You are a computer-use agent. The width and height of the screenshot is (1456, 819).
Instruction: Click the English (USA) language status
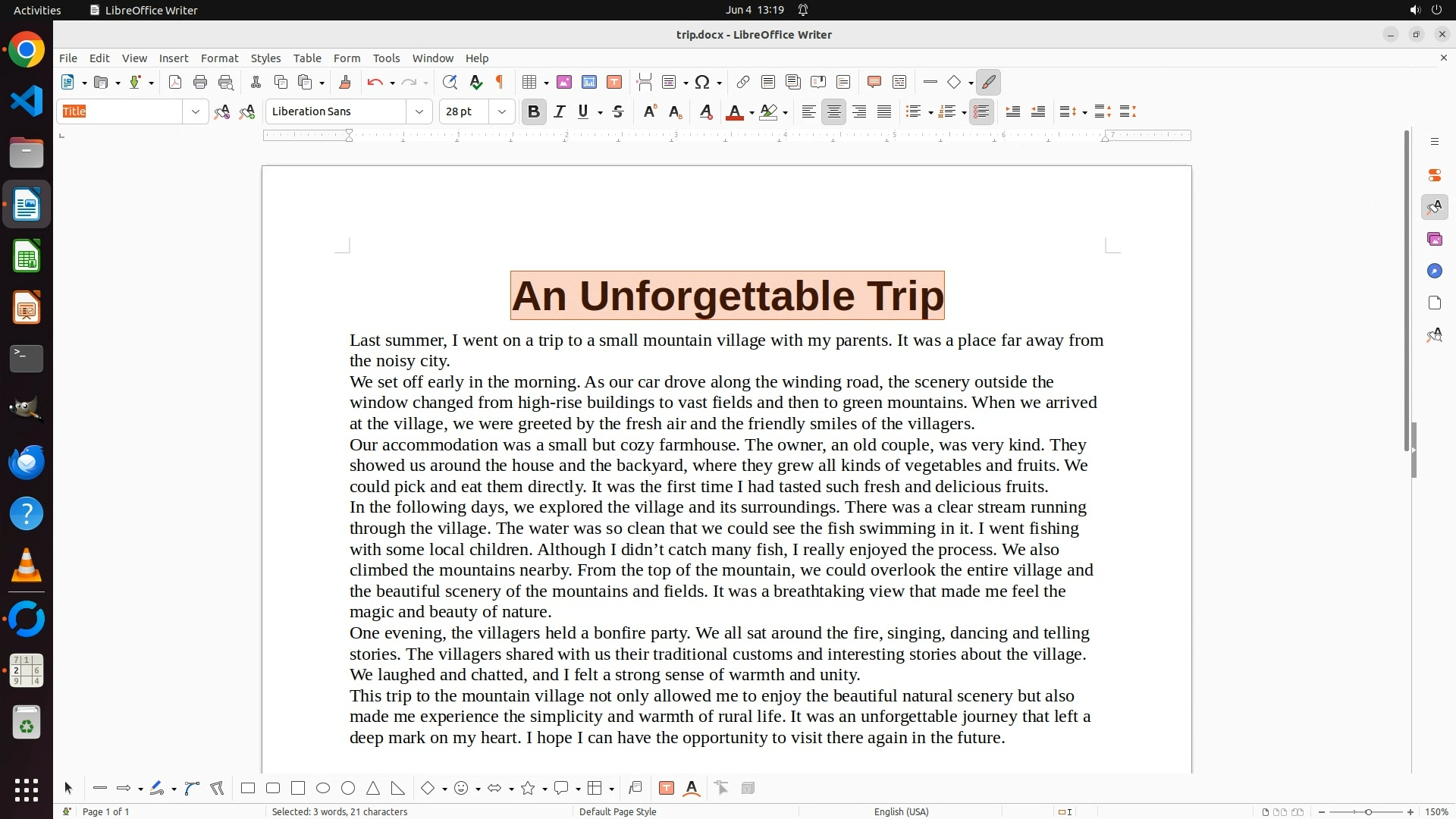point(901,811)
